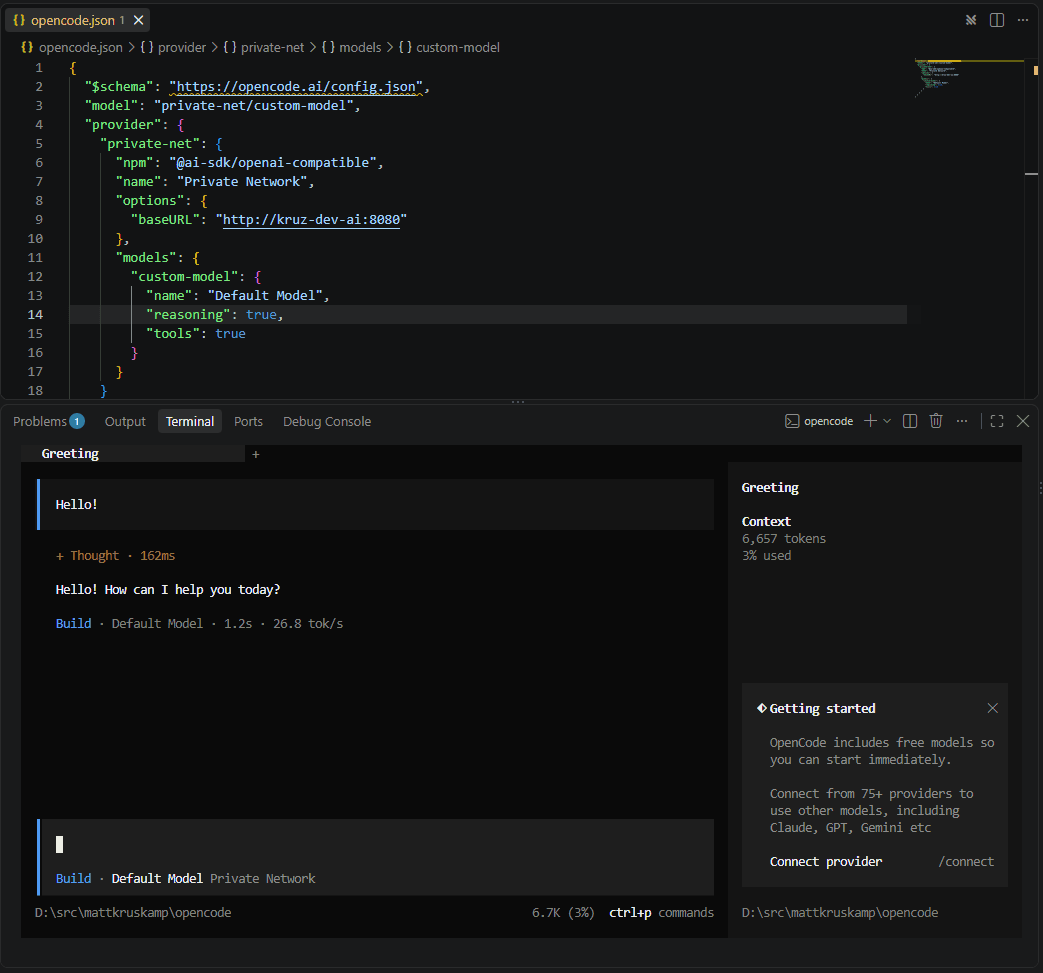Open the baseURL kruz-dev-ai:8080 link
The width and height of the screenshot is (1043, 973).
tap(311, 219)
